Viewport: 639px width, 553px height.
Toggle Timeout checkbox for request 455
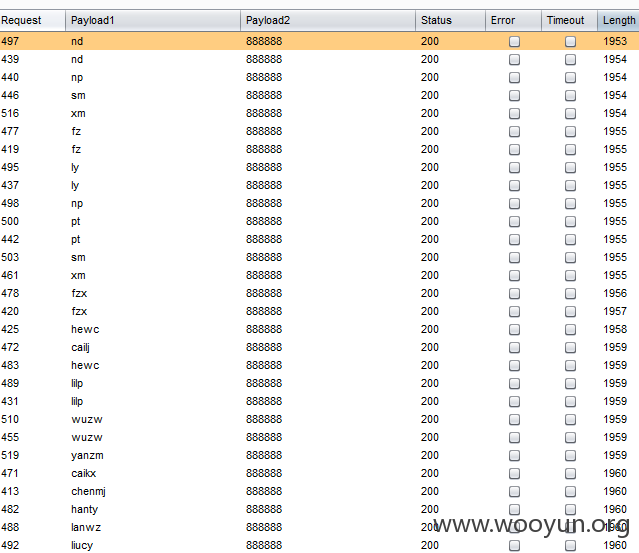point(571,437)
